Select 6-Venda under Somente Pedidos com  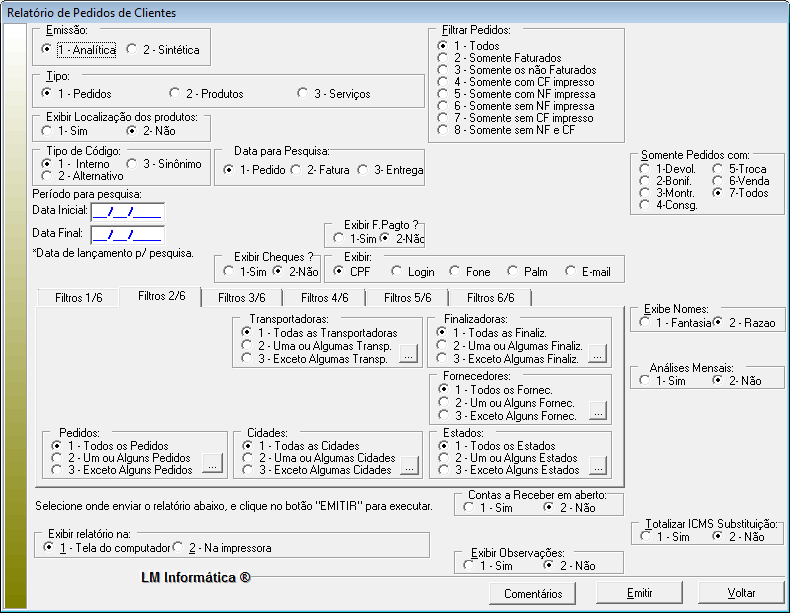point(718,181)
